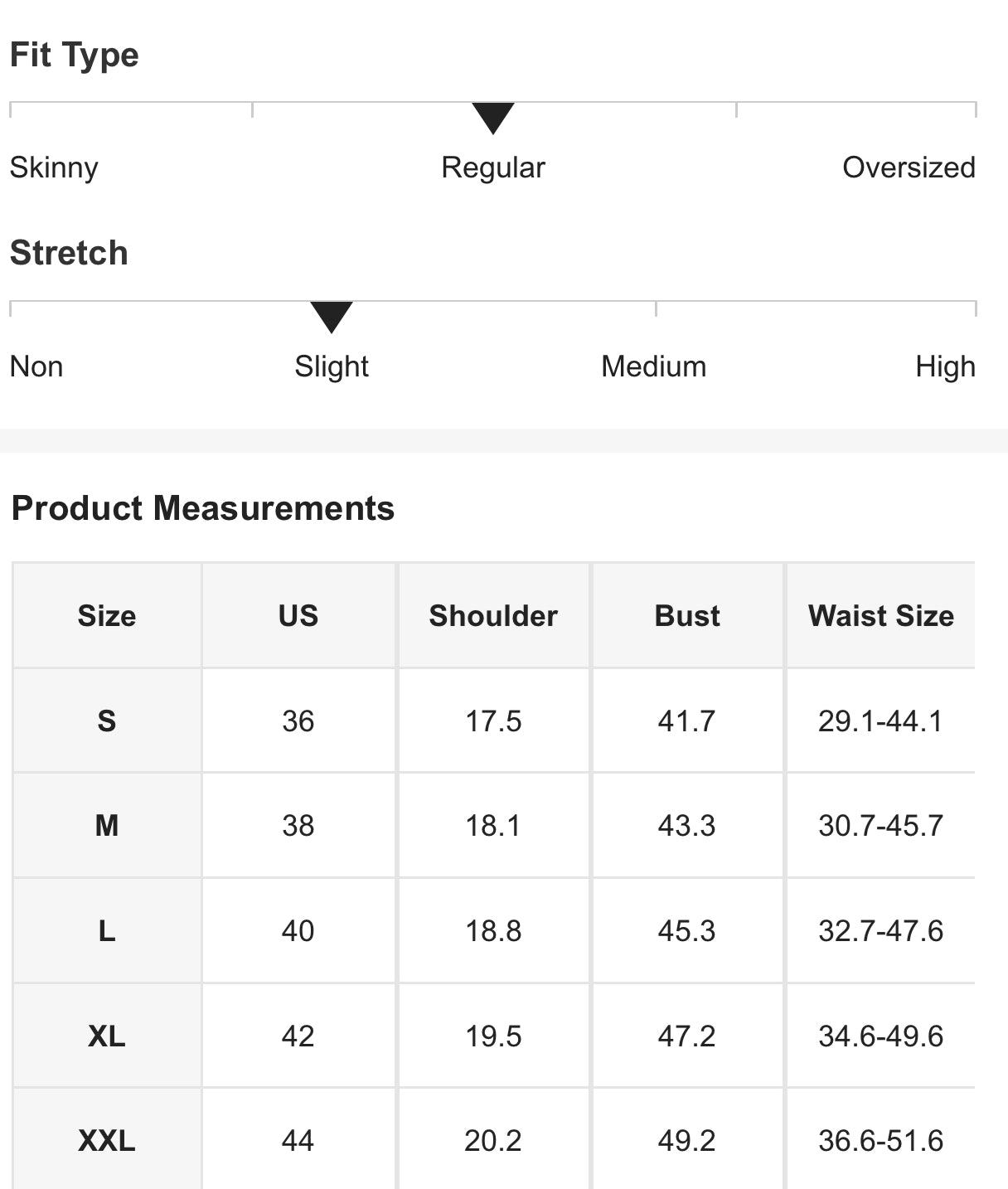Select the S size row cell
Image resolution: width=1008 pixels, height=1189 pixels.
click(x=107, y=721)
